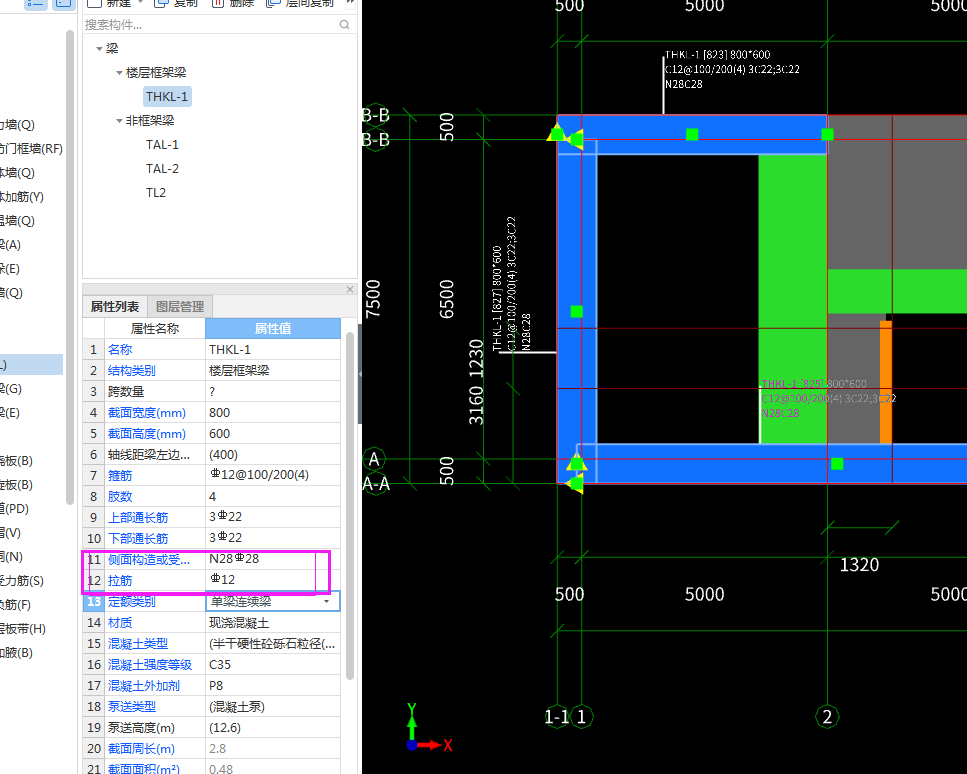Click the 截面宽度 value cell showing 800

[x=272, y=413]
